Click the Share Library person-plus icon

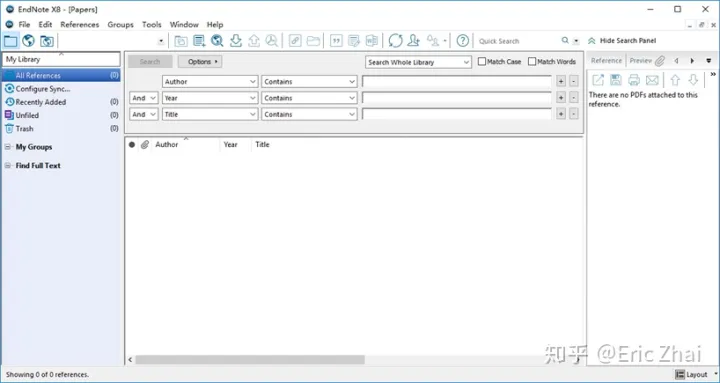pos(413,41)
